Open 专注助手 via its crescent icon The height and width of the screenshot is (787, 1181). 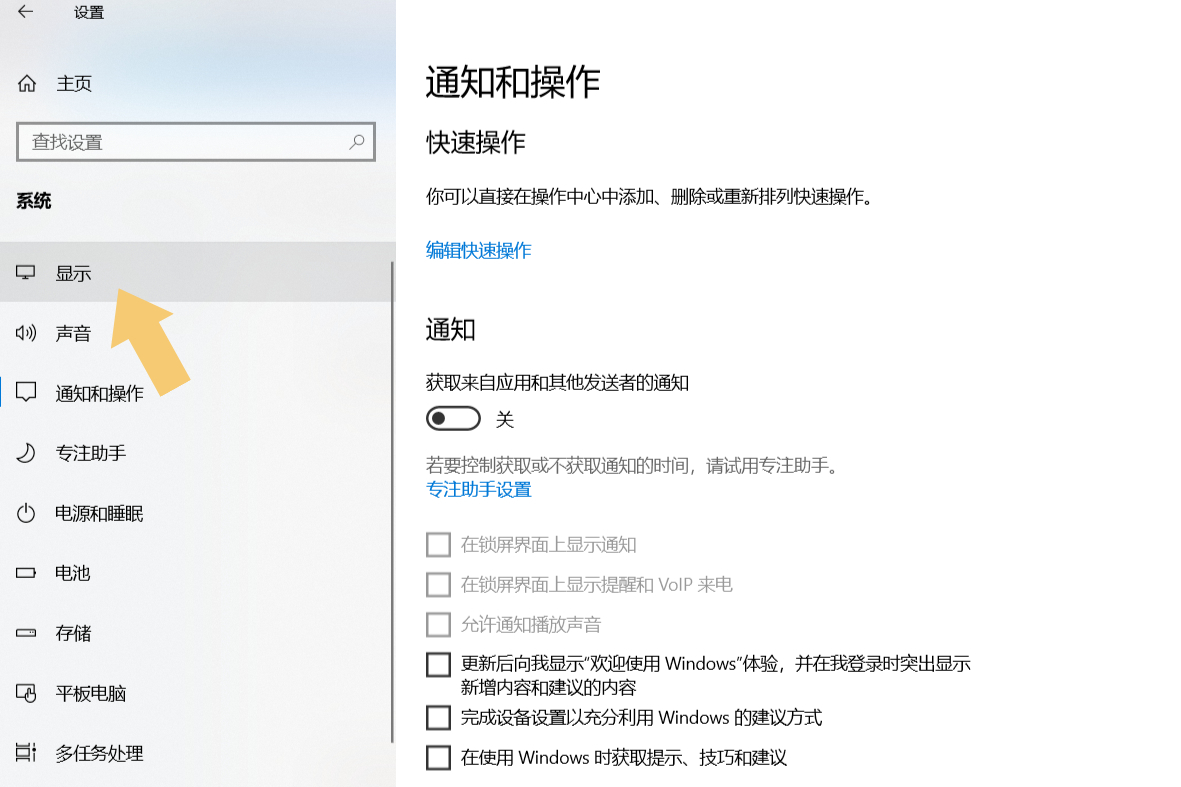coord(24,453)
